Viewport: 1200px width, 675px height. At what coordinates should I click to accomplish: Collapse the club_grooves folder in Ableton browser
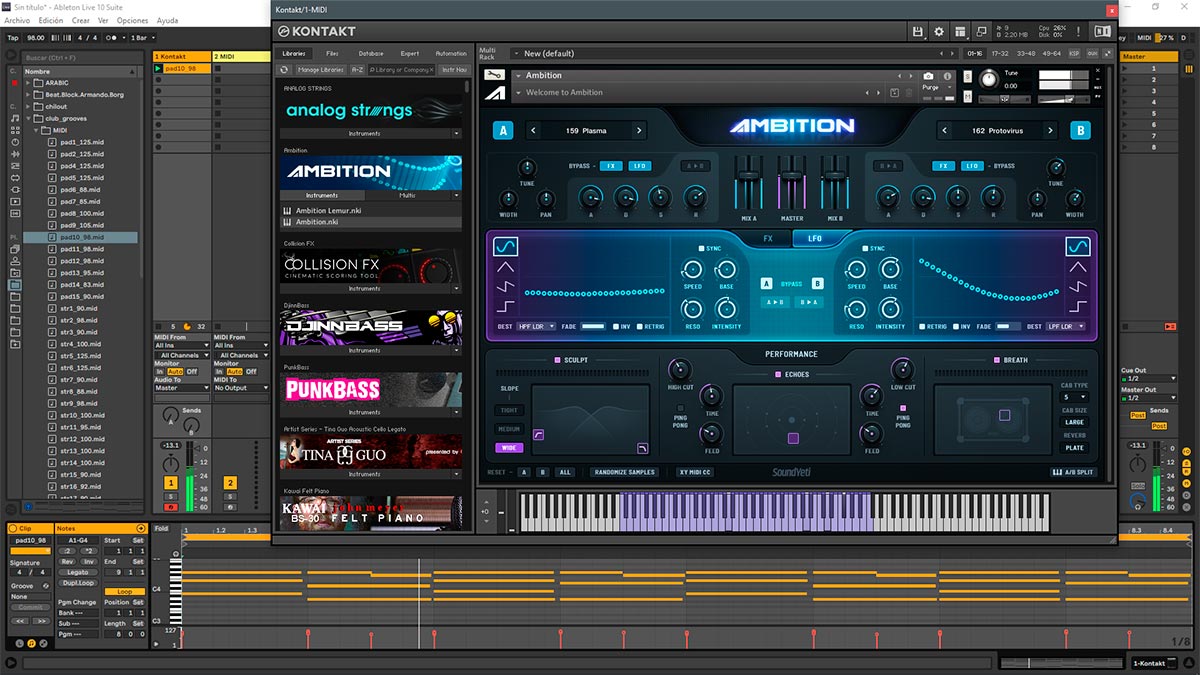point(28,118)
